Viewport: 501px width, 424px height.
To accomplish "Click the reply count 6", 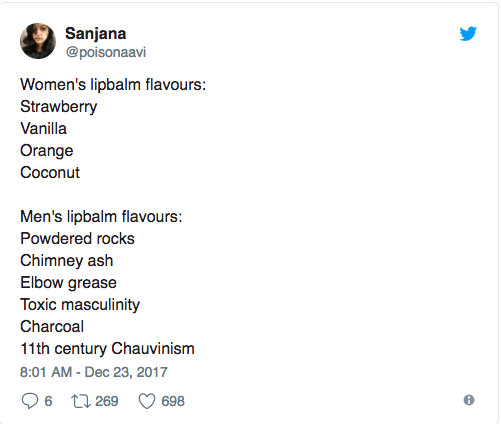I will 48,401.
